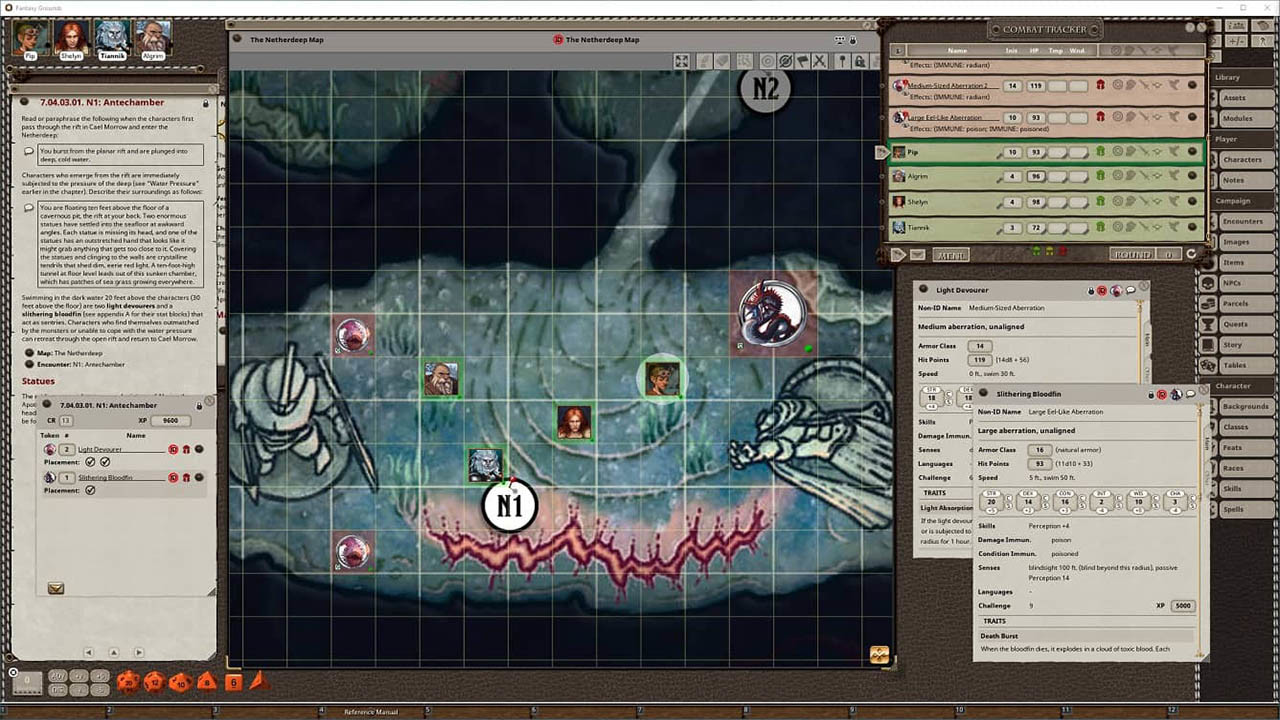1280x720 pixels.
Task: Open the MENU on the combat tracker
Action: (x=951, y=255)
